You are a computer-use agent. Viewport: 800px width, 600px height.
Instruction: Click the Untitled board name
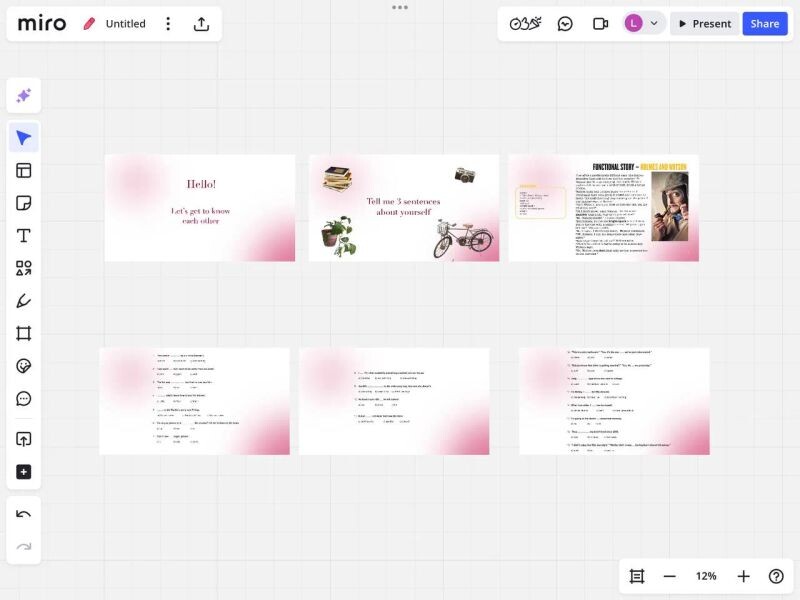click(125, 24)
